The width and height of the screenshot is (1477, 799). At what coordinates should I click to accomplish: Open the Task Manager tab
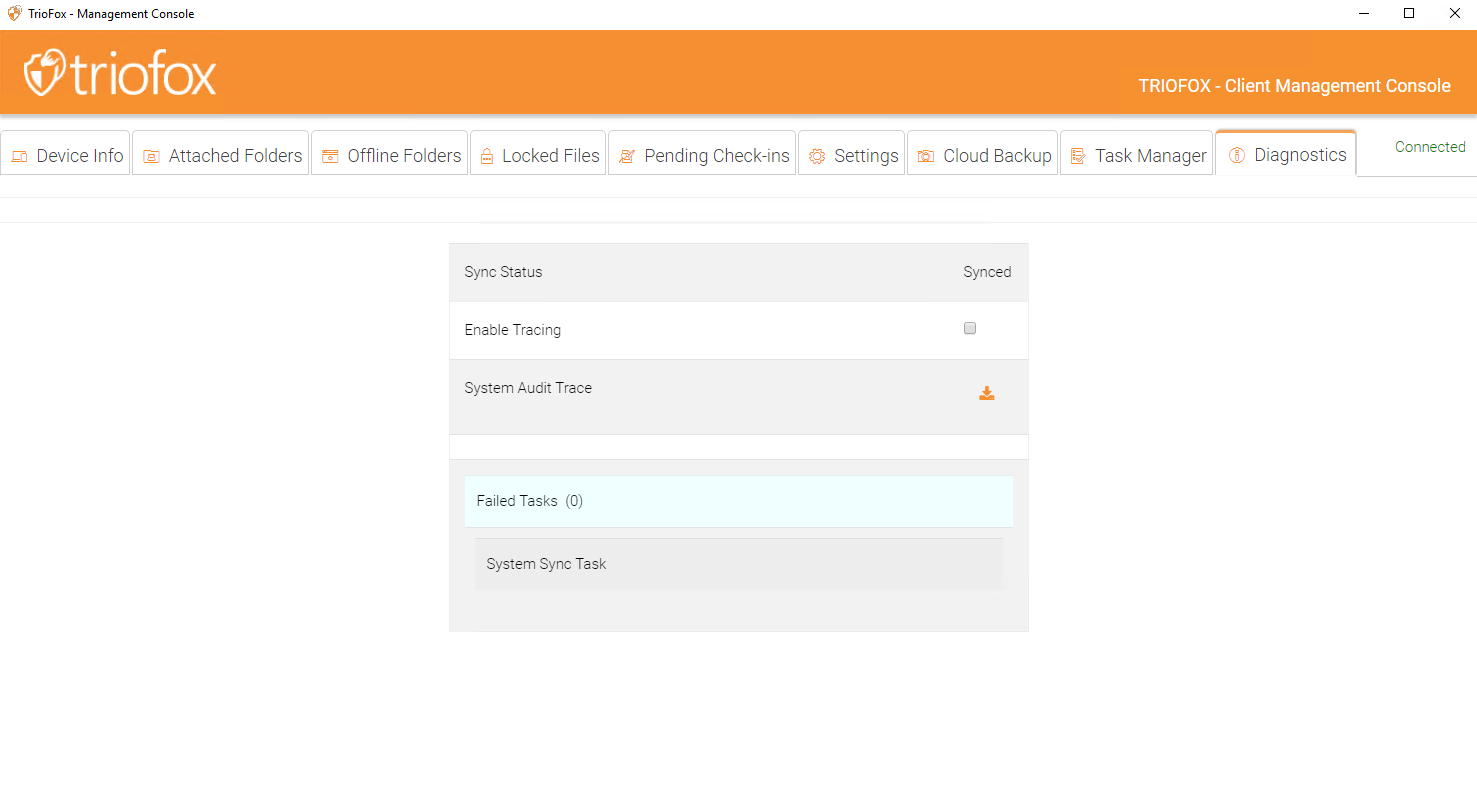[1137, 155]
